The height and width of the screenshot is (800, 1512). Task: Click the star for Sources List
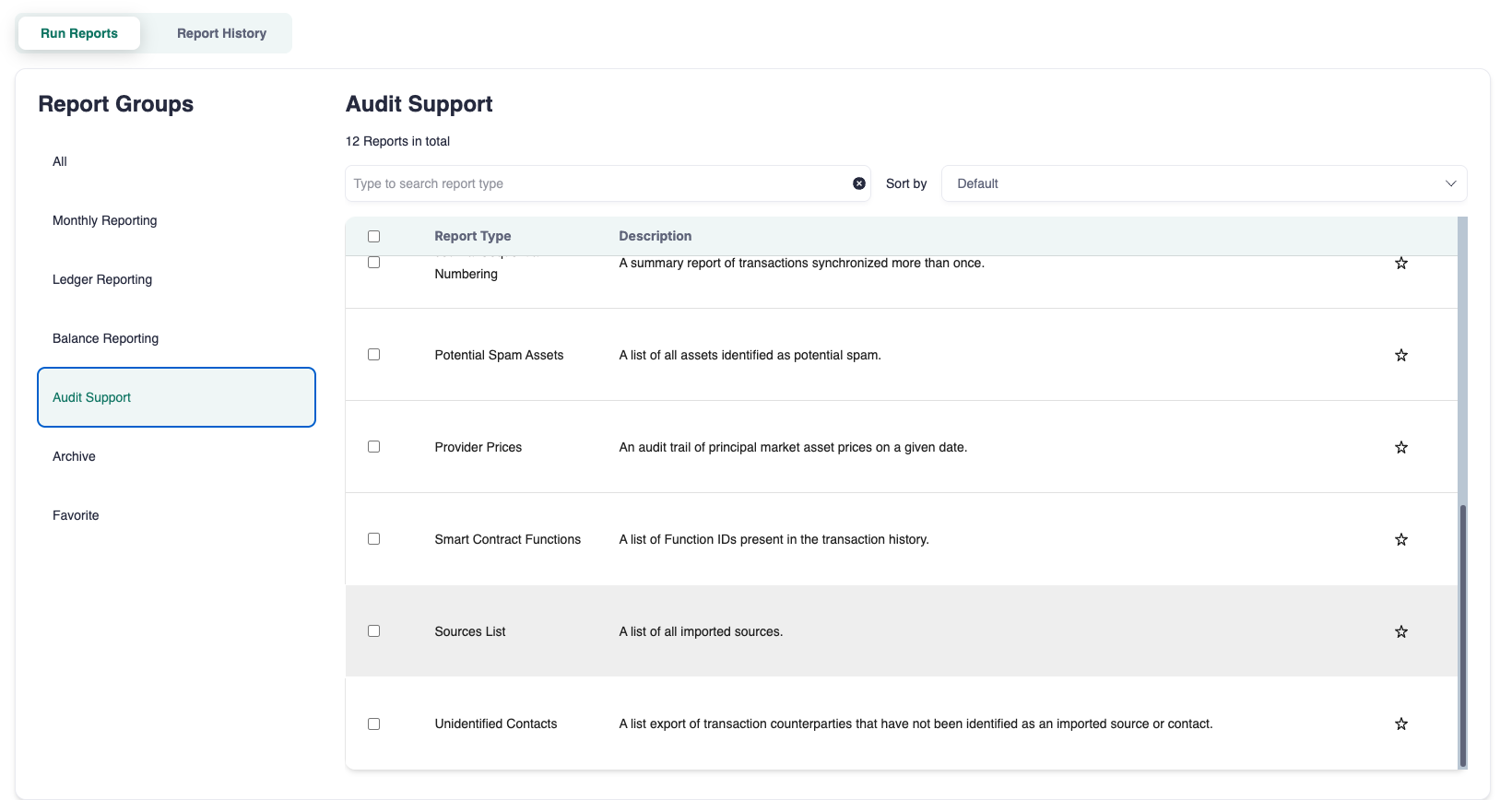pyautogui.click(x=1400, y=631)
